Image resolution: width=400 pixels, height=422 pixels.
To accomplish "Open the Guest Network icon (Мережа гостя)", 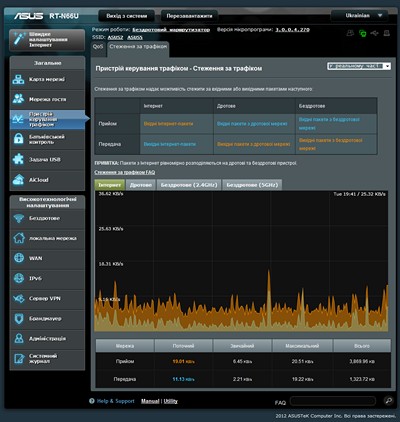I will pos(18,99).
